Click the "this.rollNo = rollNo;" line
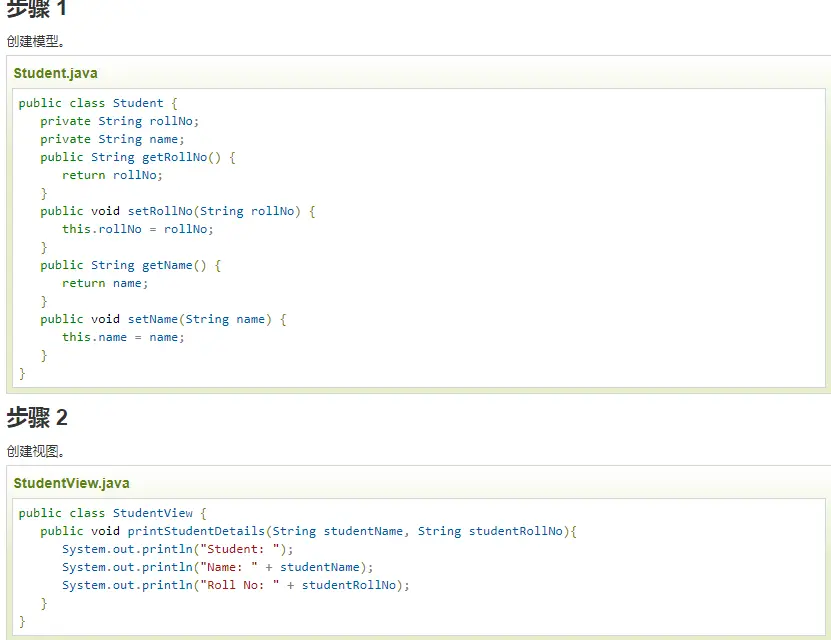The image size is (831, 640). [x=138, y=229]
